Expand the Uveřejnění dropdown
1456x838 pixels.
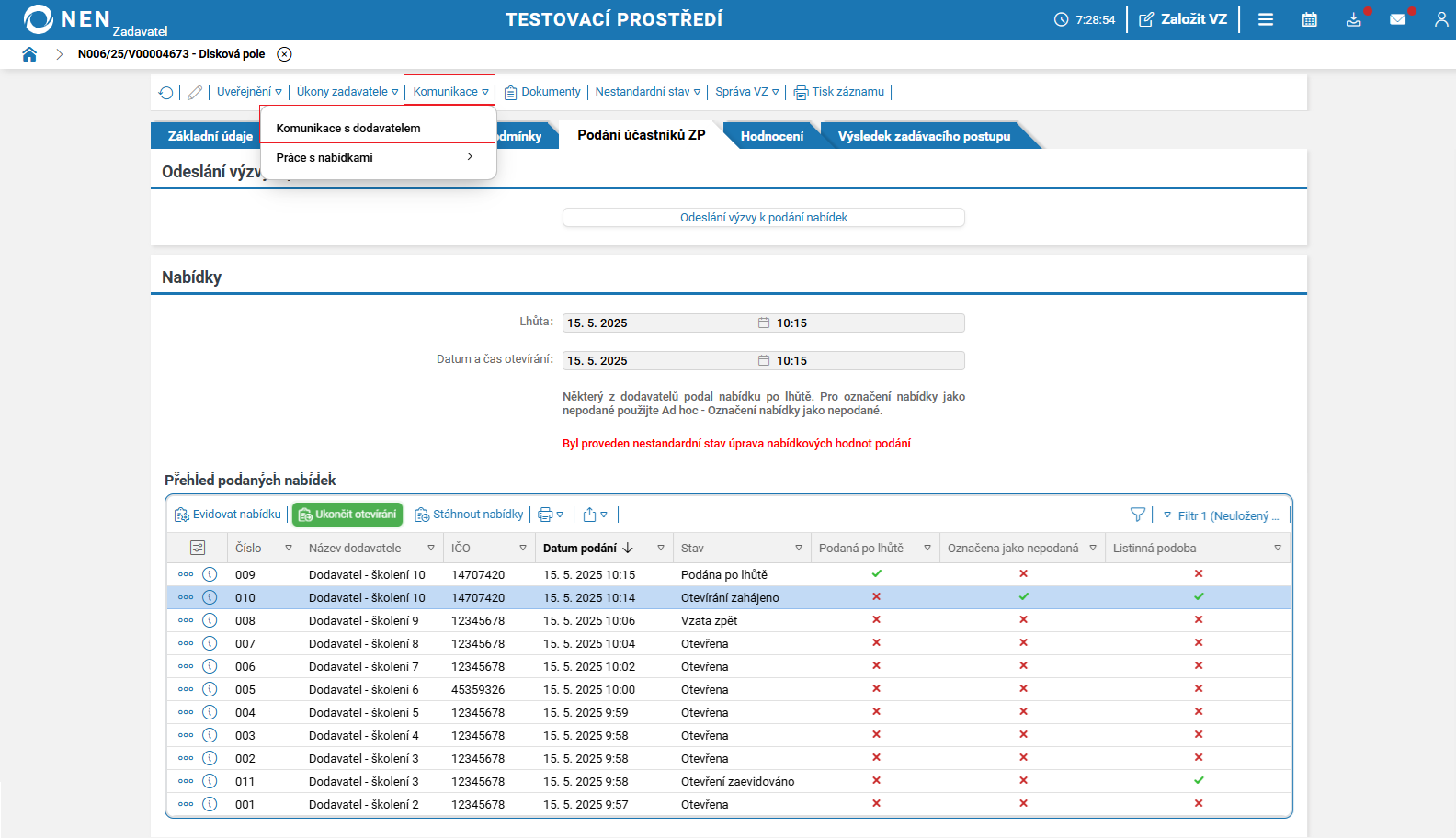(249, 92)
